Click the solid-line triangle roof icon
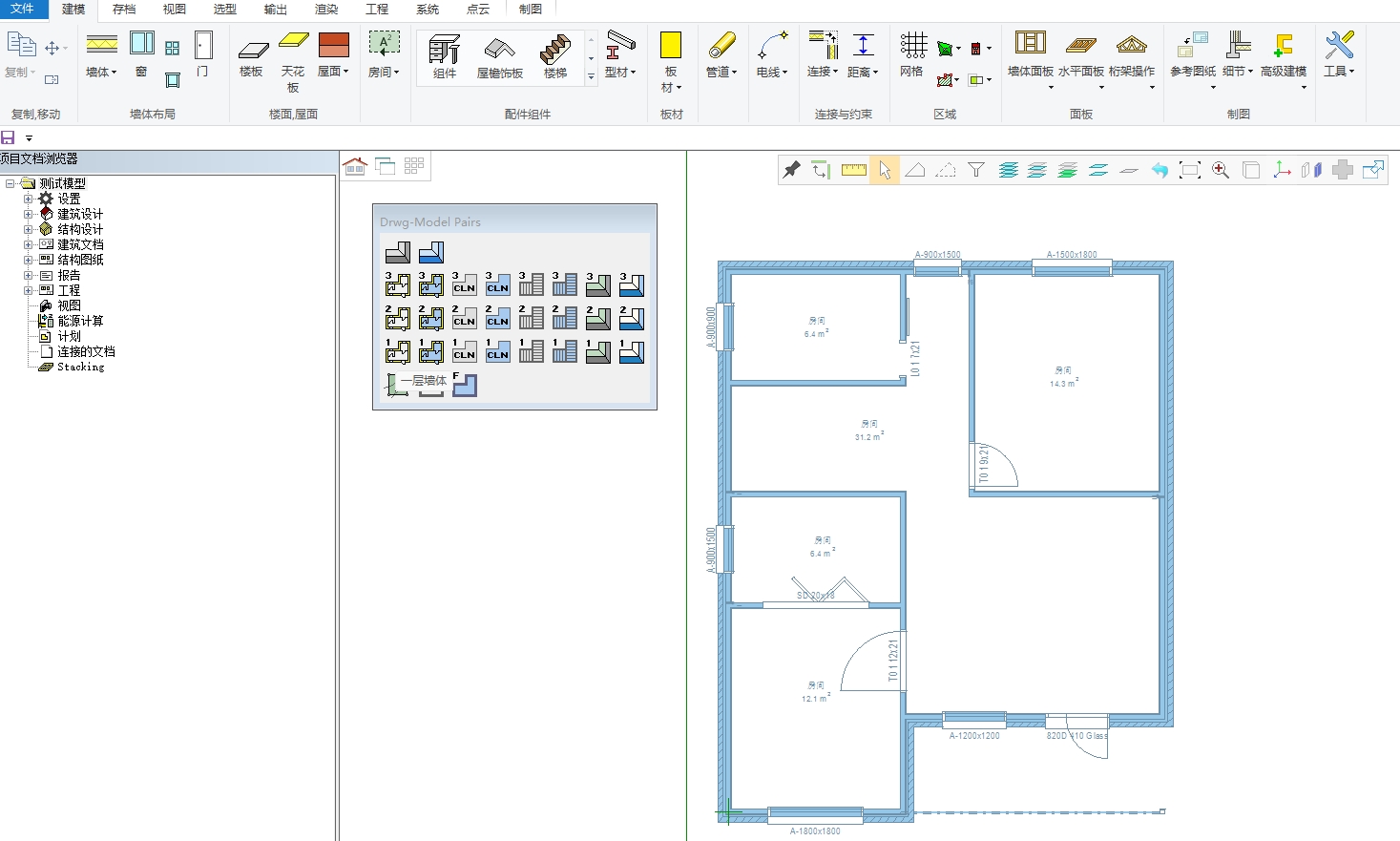 (915, 170)
